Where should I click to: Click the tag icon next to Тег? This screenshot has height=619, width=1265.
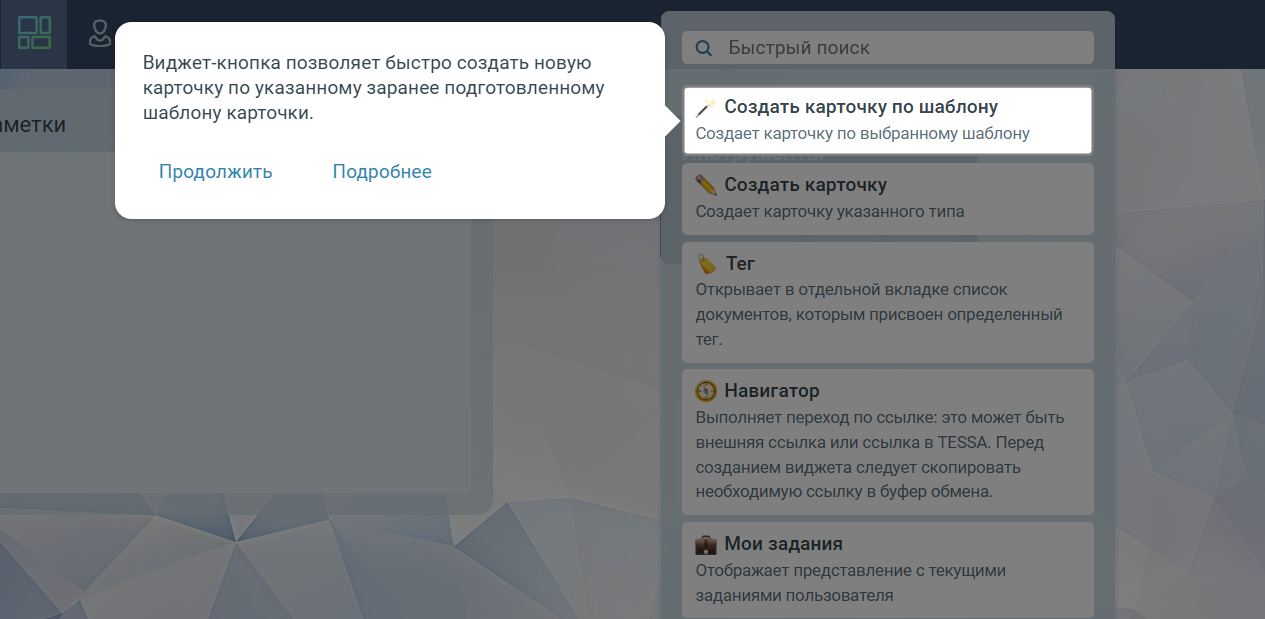pos(707,264)
